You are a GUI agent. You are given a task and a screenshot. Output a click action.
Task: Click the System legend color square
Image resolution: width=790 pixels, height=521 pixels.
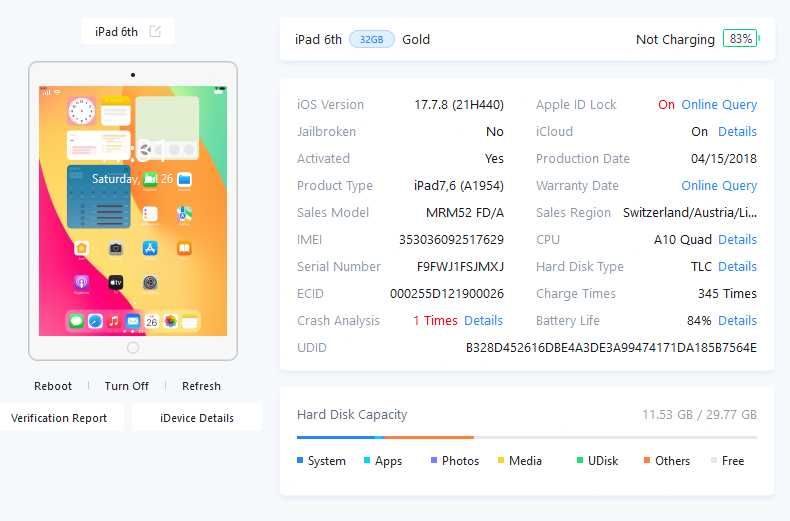pyautogui.click(x=300, y=461)
